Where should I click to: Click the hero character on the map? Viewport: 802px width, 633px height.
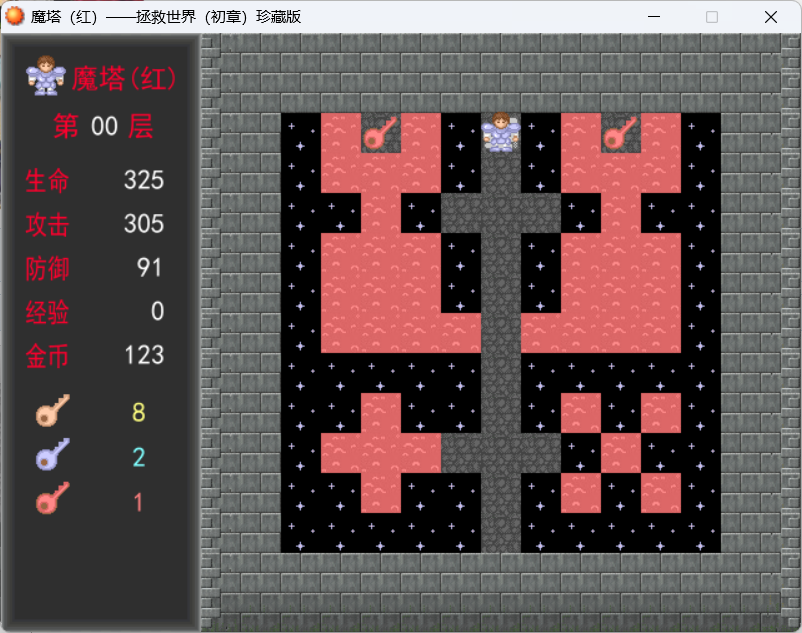point(501,132)
